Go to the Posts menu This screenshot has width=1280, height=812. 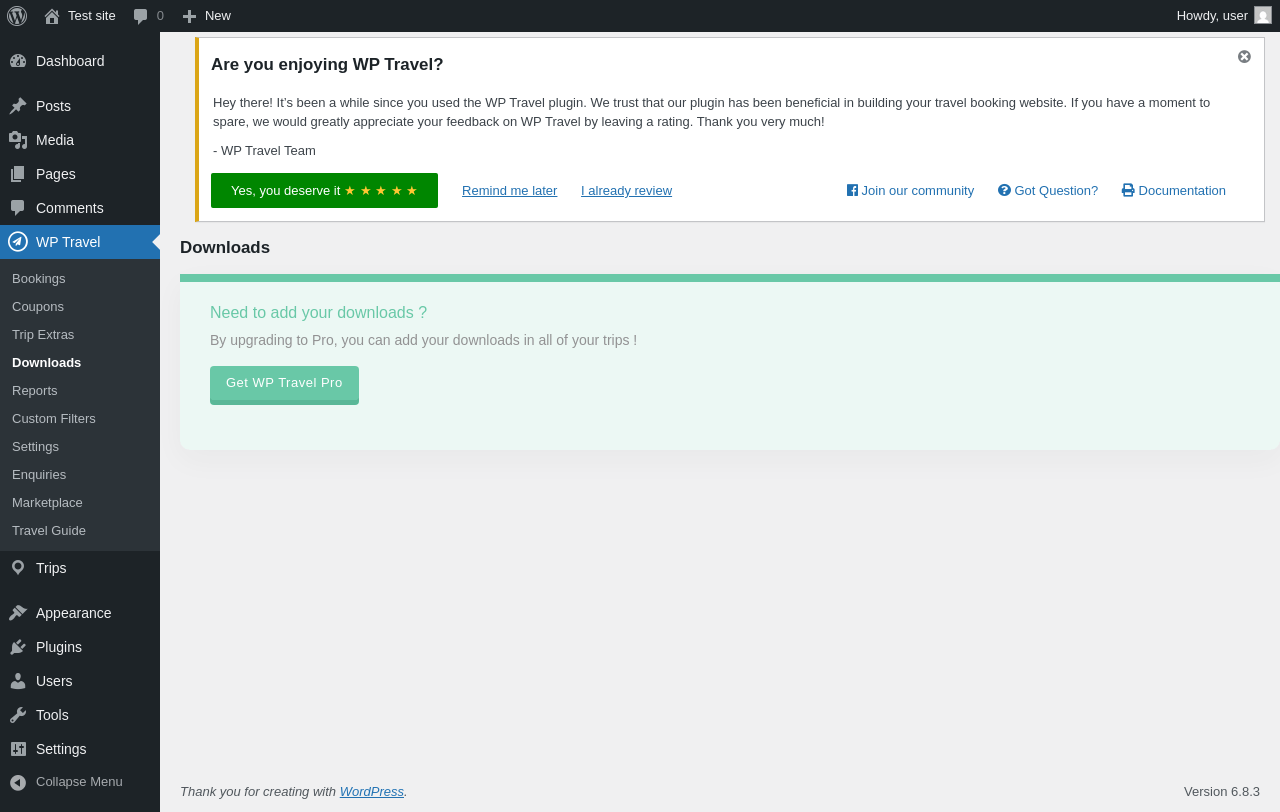pos(80,106)
